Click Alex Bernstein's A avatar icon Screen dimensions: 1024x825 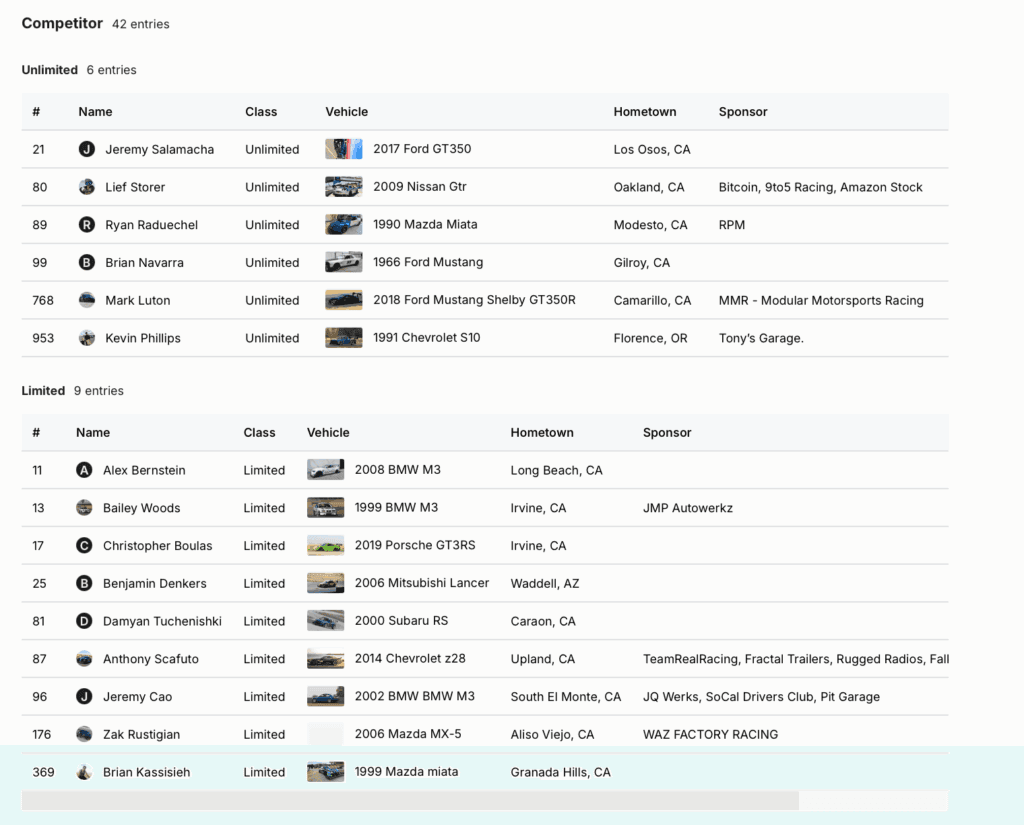tap(84, 470)
